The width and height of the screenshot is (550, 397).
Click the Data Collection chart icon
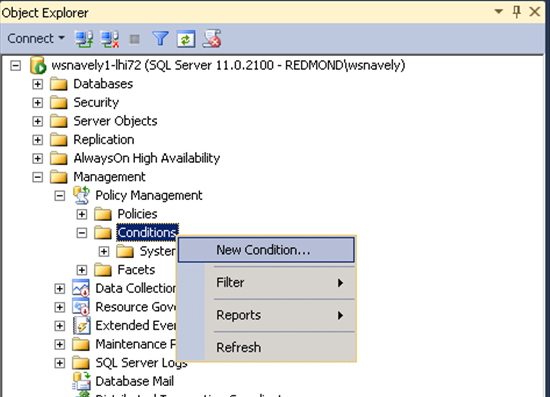pyautogui.click(x=81, y=288)
